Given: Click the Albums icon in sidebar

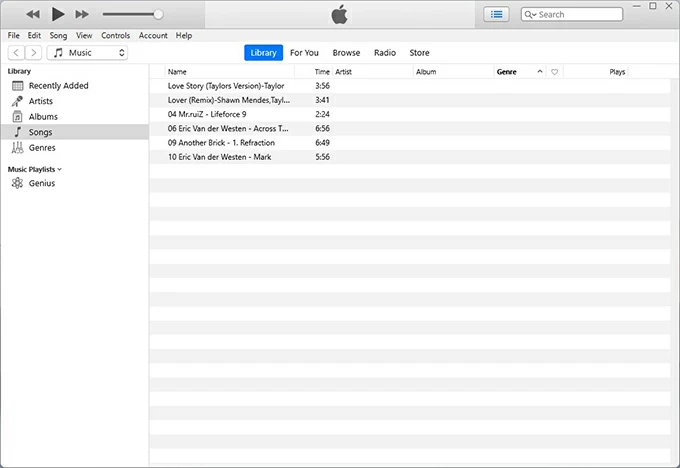Looking at the screenshot, I should 17,117.
